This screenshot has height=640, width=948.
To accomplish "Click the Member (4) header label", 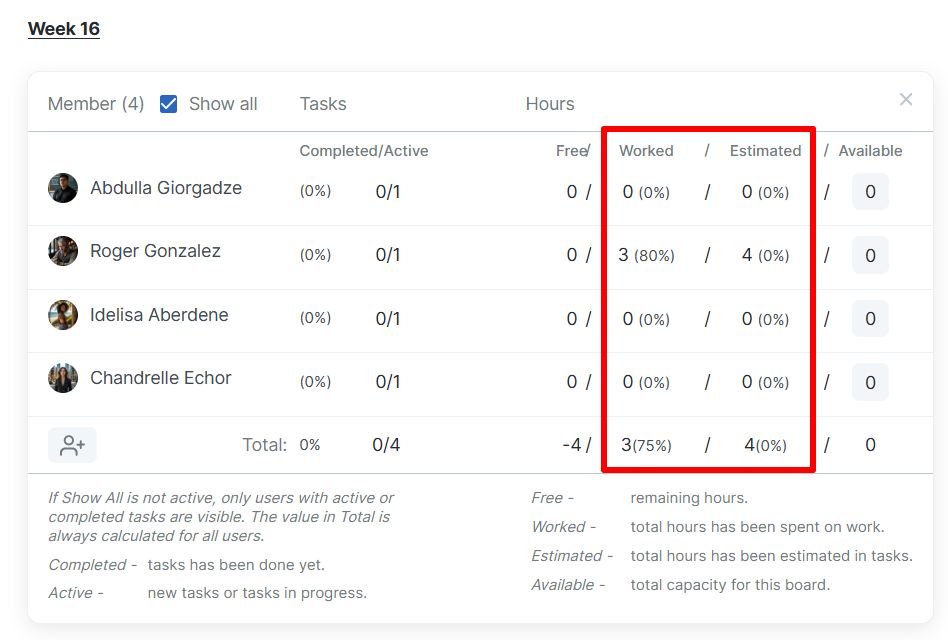I will [96, 104].
